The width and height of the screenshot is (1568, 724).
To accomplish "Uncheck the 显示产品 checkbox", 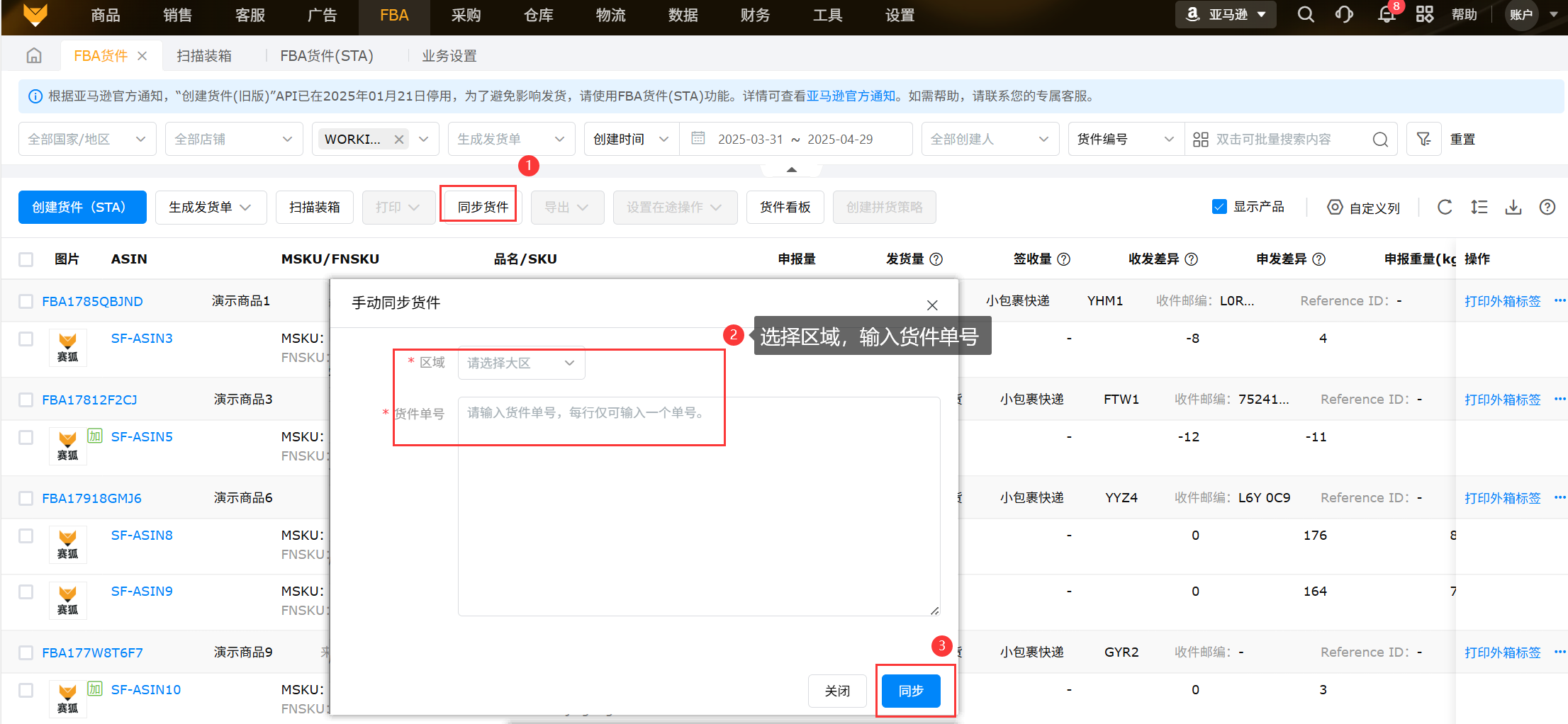I will pyautogui.click(x=1219, y=207).
